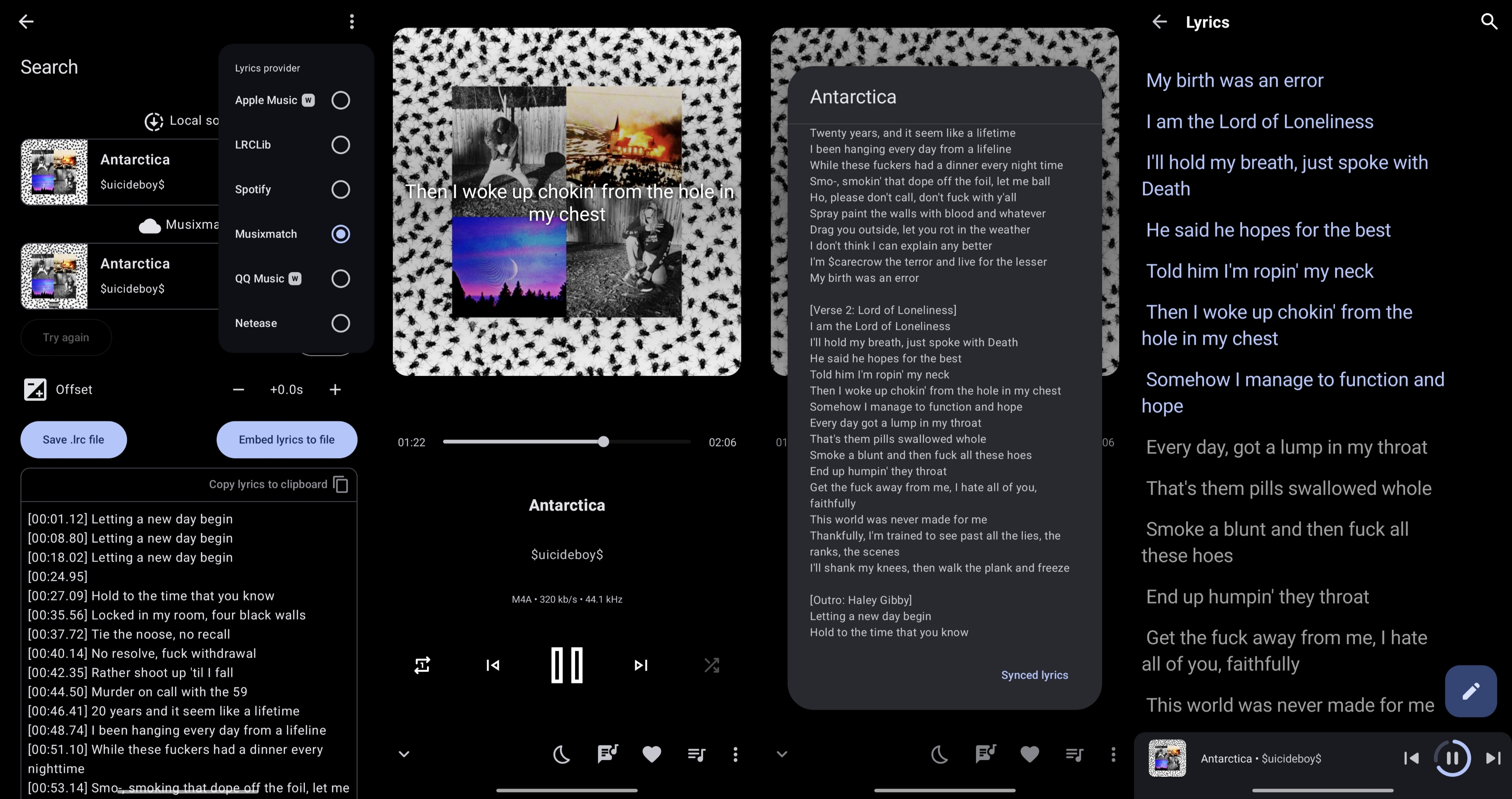Favorite the song with heart icon

coord(651,754)
